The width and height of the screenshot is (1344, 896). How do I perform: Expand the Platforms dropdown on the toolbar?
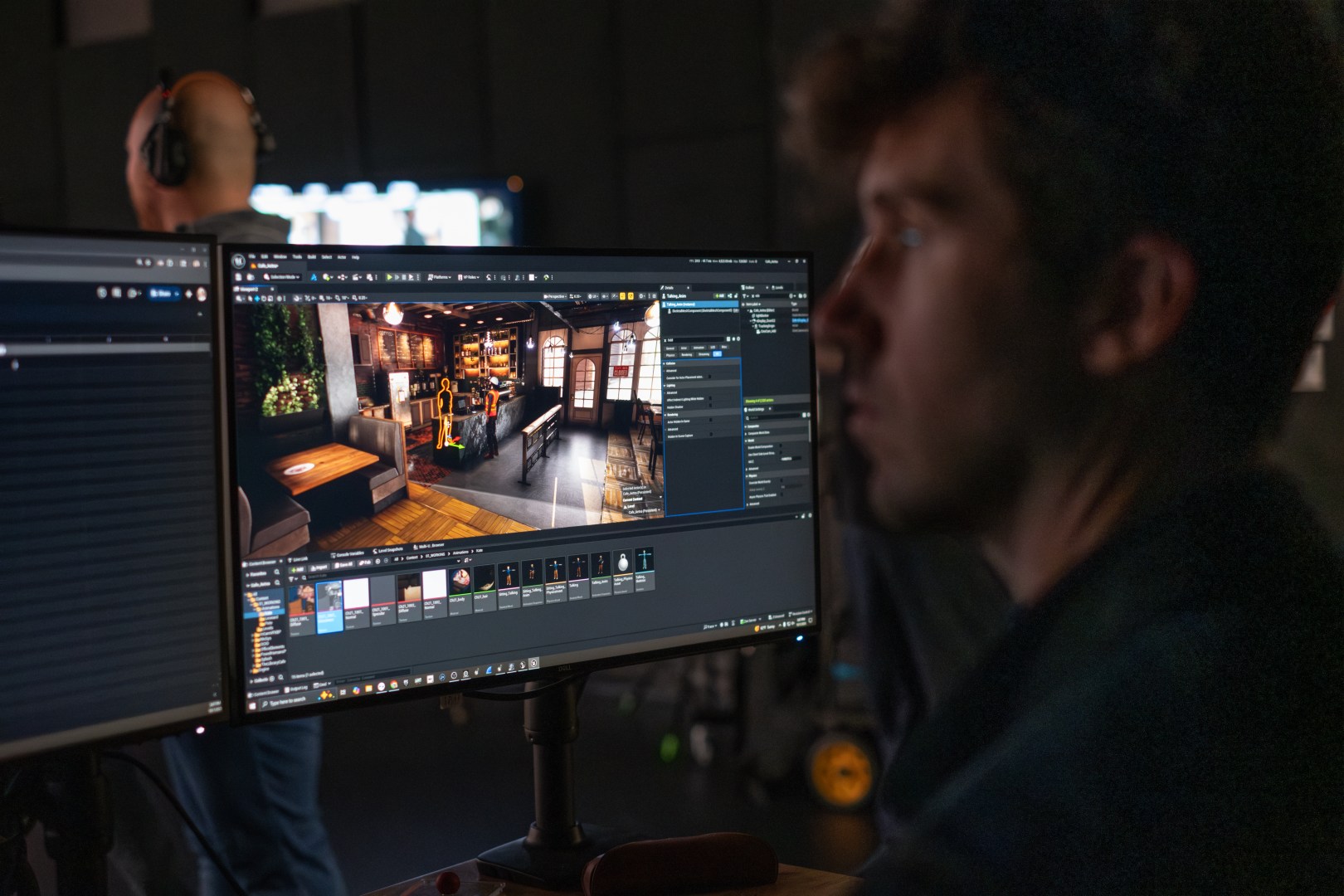(441, 275)
